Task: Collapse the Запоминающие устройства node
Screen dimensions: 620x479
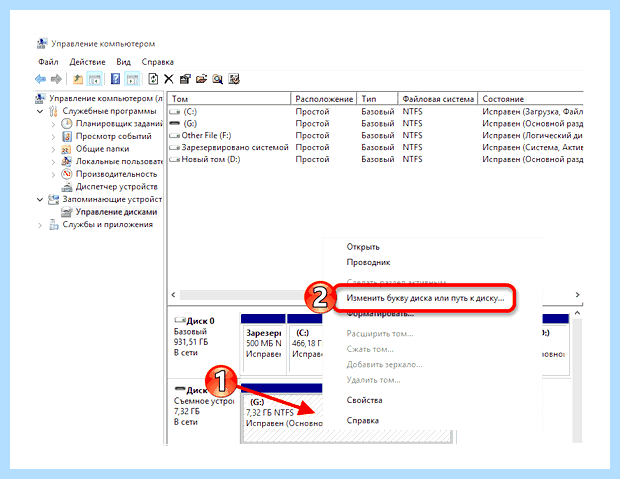Action: [40, 199]
